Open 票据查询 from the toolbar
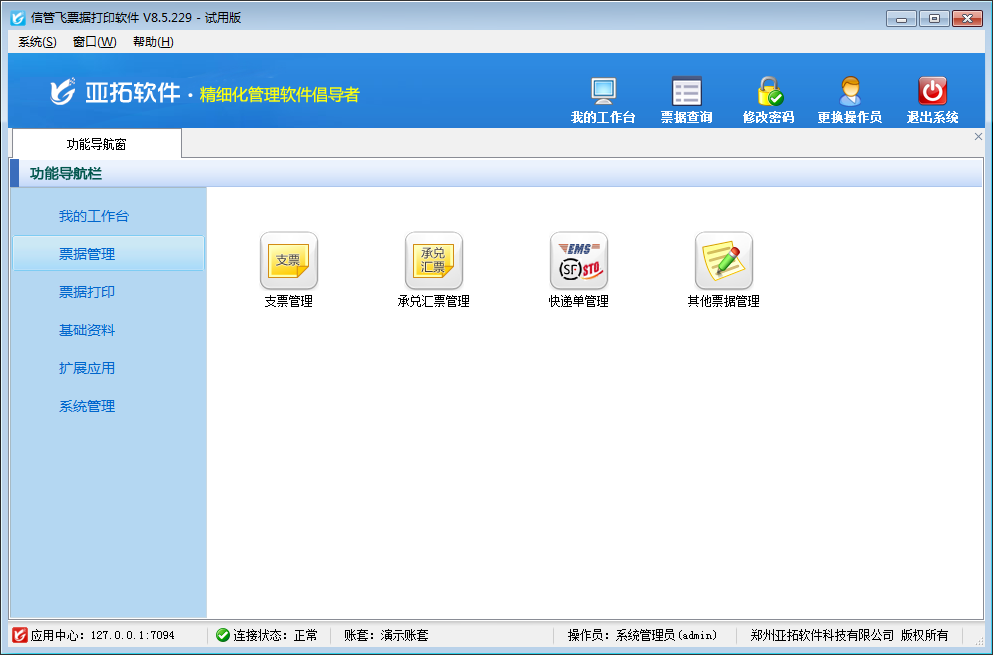Screen dimensions: 993x655 click(686, 95)
